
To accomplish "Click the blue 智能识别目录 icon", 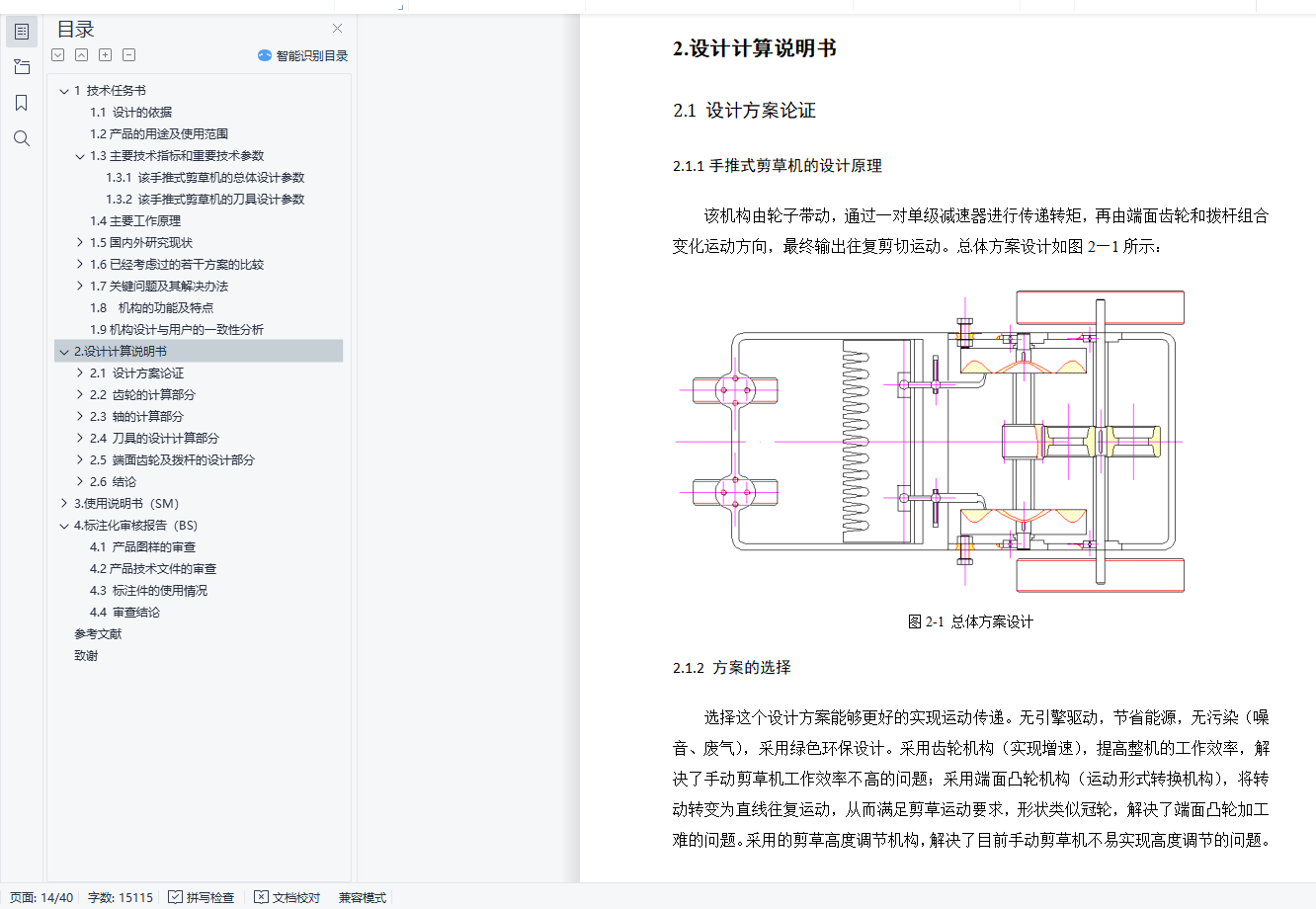I will [x=265, y=55].
